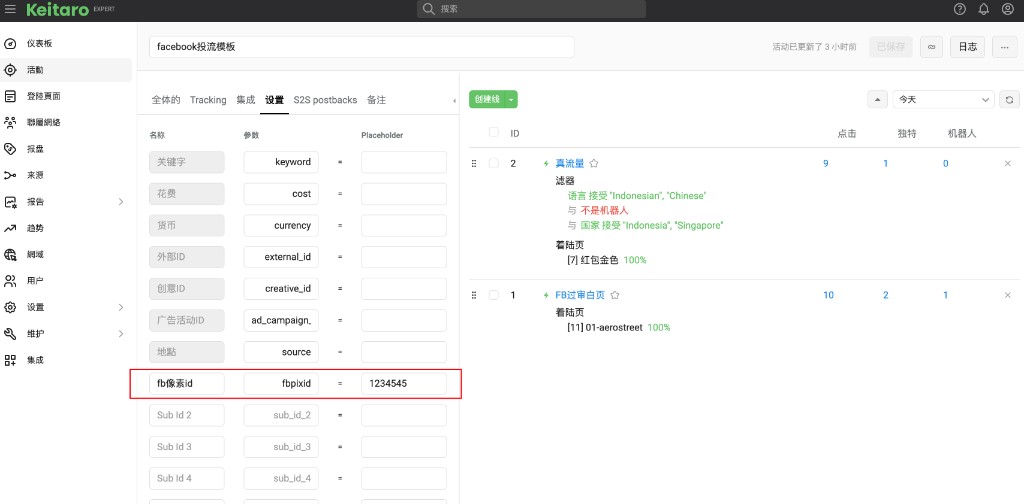
Task: Click the 趋势 trends sidebar icon
Action: coord(10,228)
